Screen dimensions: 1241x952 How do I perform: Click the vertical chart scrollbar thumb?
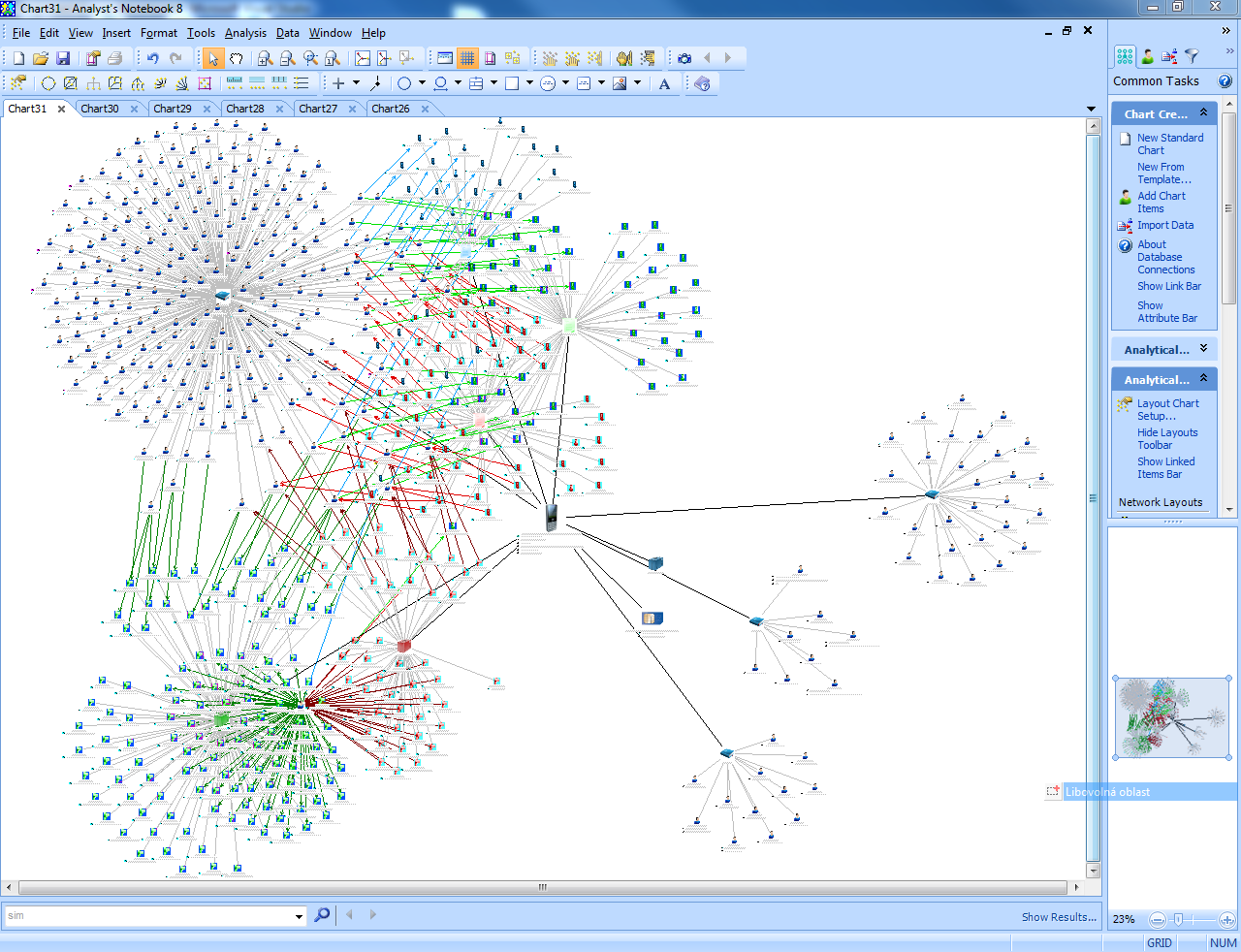coord(1094,497)
